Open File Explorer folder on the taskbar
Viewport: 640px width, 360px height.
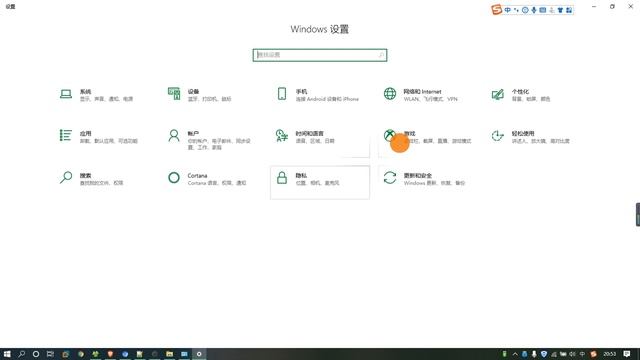[169, 354]
